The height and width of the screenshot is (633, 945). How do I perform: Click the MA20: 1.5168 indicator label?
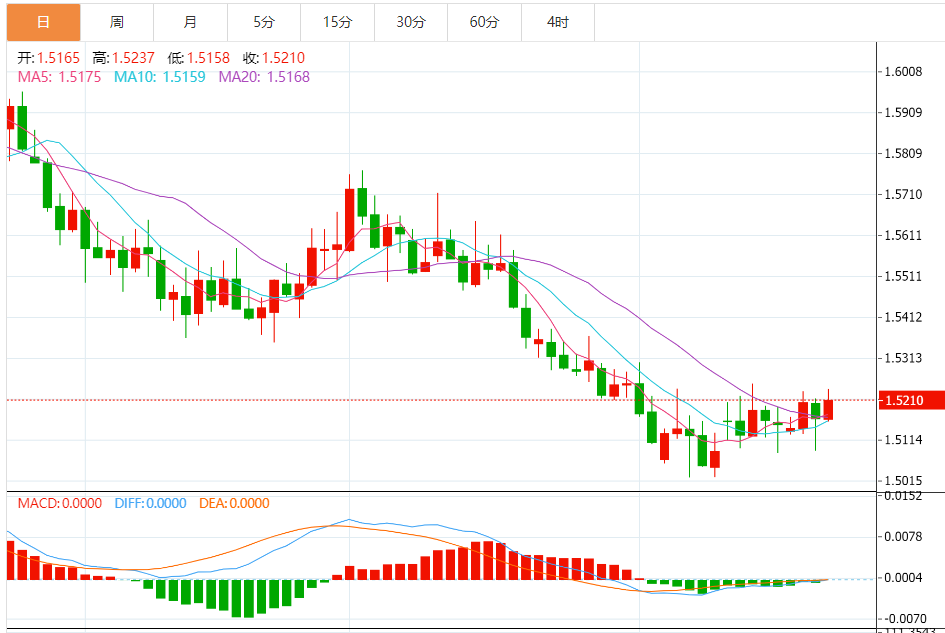[264, 77]
